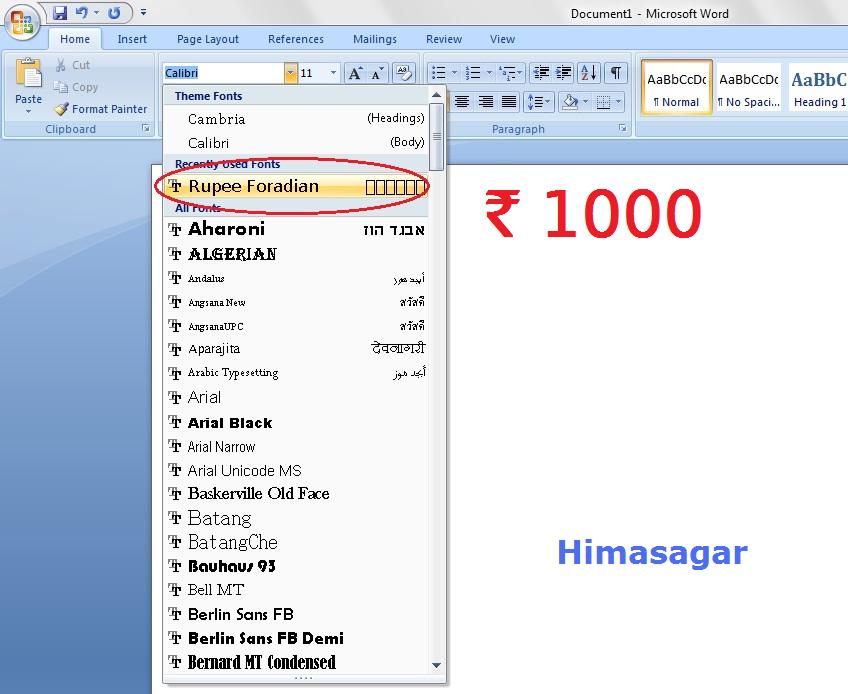848x694 pixels.
Task: Save the document from Quick Access toolbar
Action: pyautogui.click(x=59, y=12)
